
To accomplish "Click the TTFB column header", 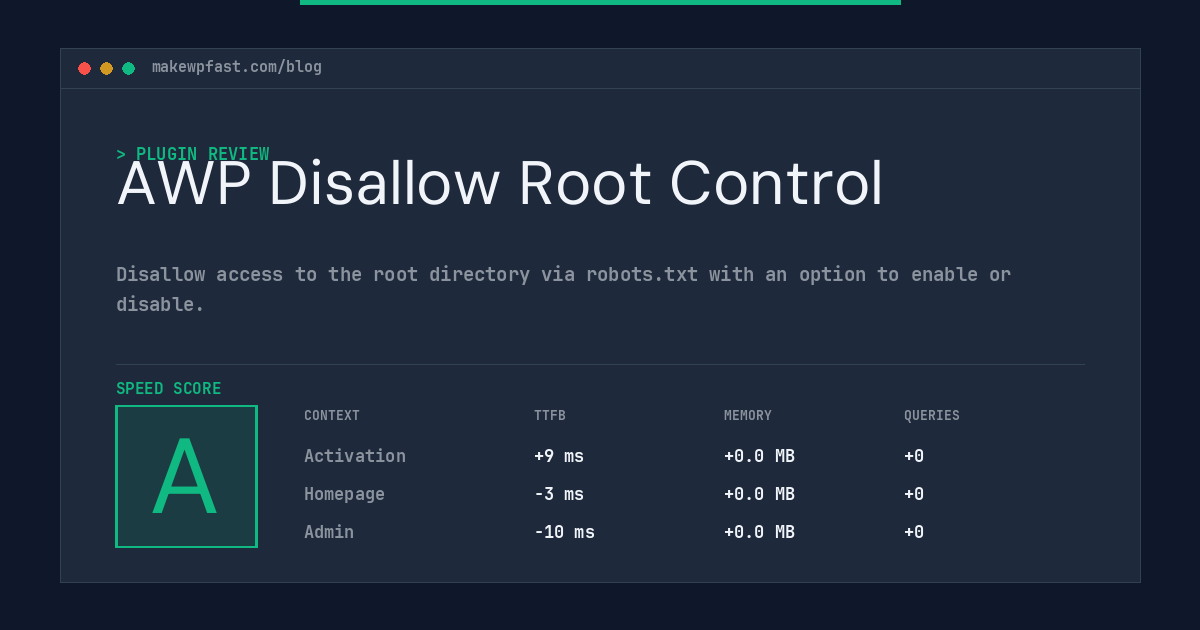I will point(550,416).
